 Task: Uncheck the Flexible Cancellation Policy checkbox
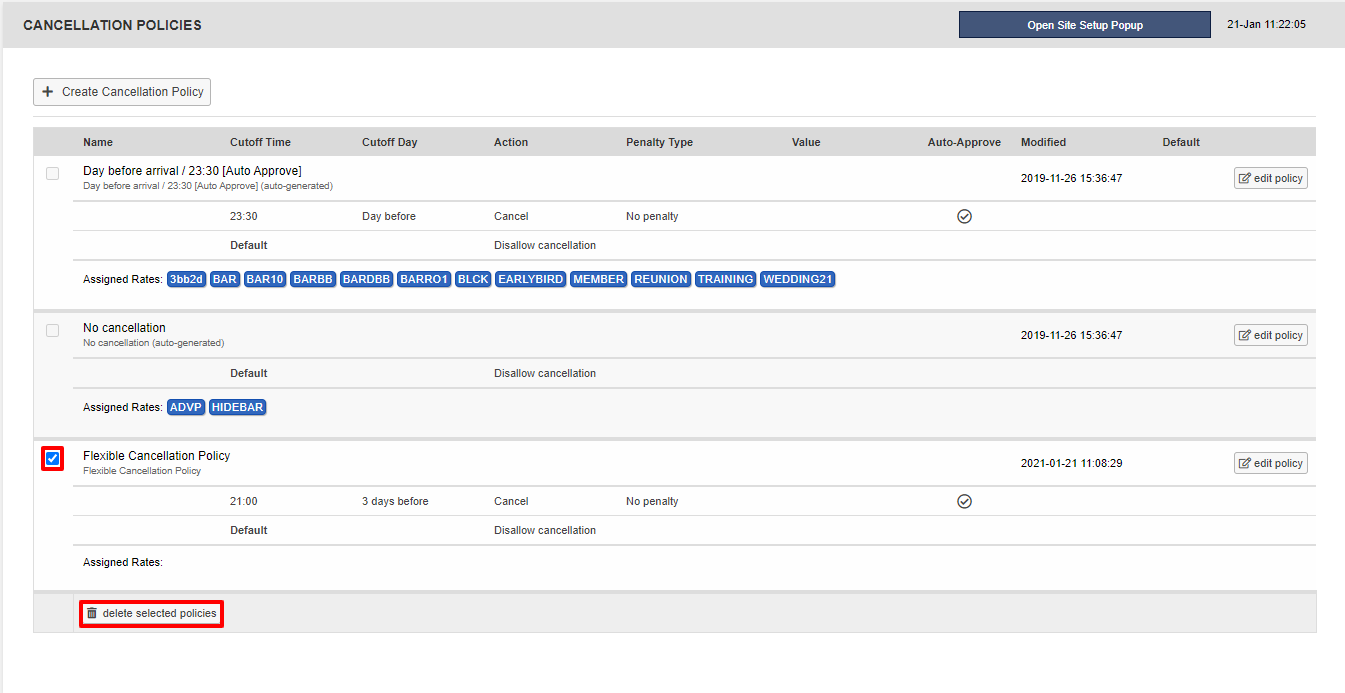point(53,459)
